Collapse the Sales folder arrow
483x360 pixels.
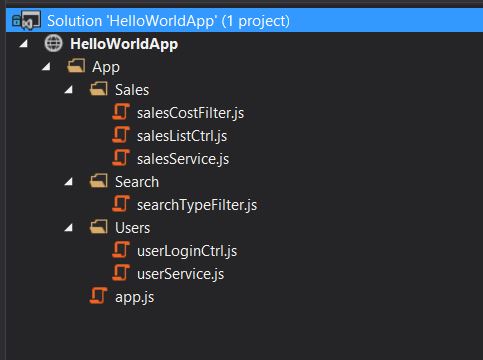pos(69,90)
